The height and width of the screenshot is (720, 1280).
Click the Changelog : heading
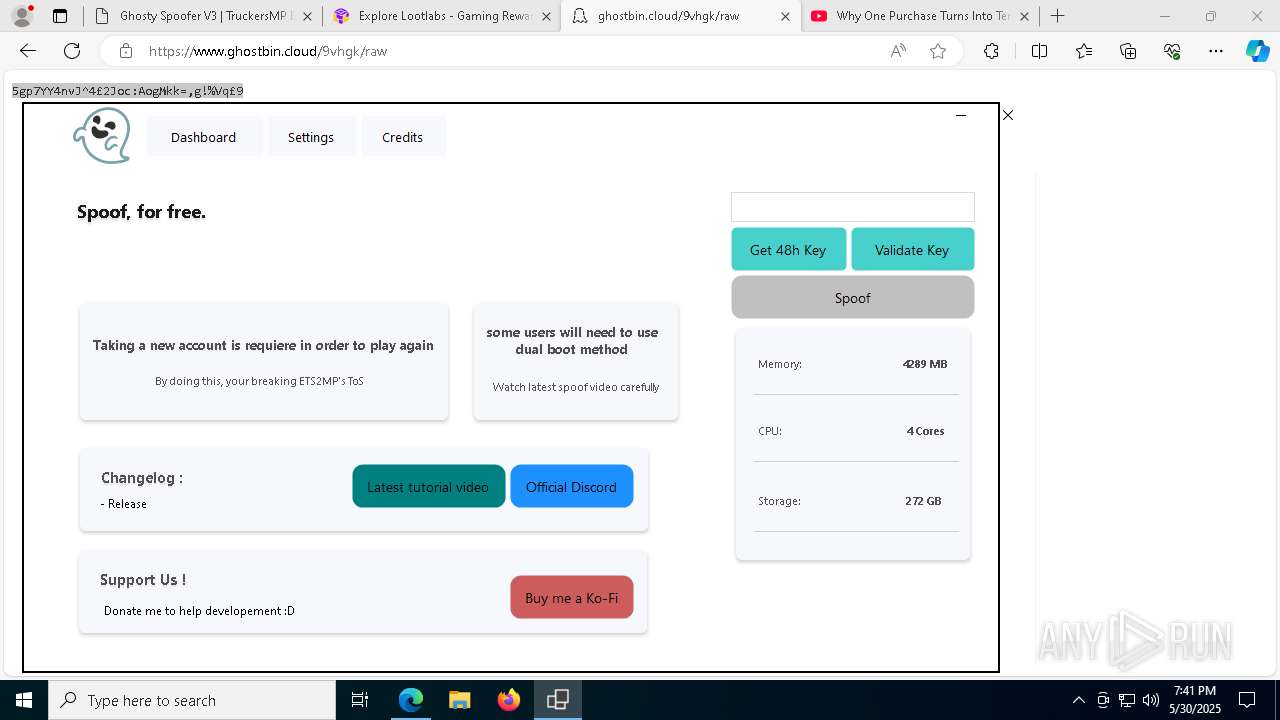tap(142, 478)
